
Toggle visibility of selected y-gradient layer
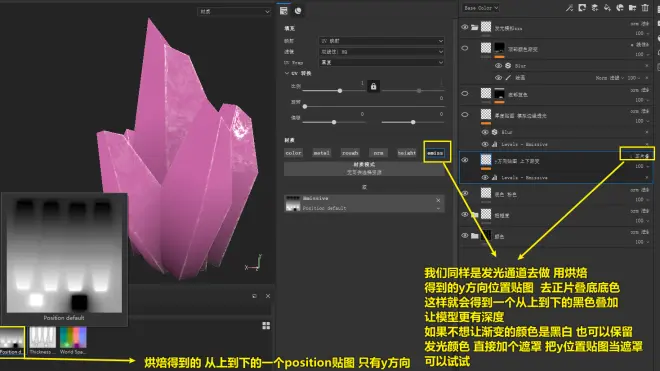(x=465, y=160)
